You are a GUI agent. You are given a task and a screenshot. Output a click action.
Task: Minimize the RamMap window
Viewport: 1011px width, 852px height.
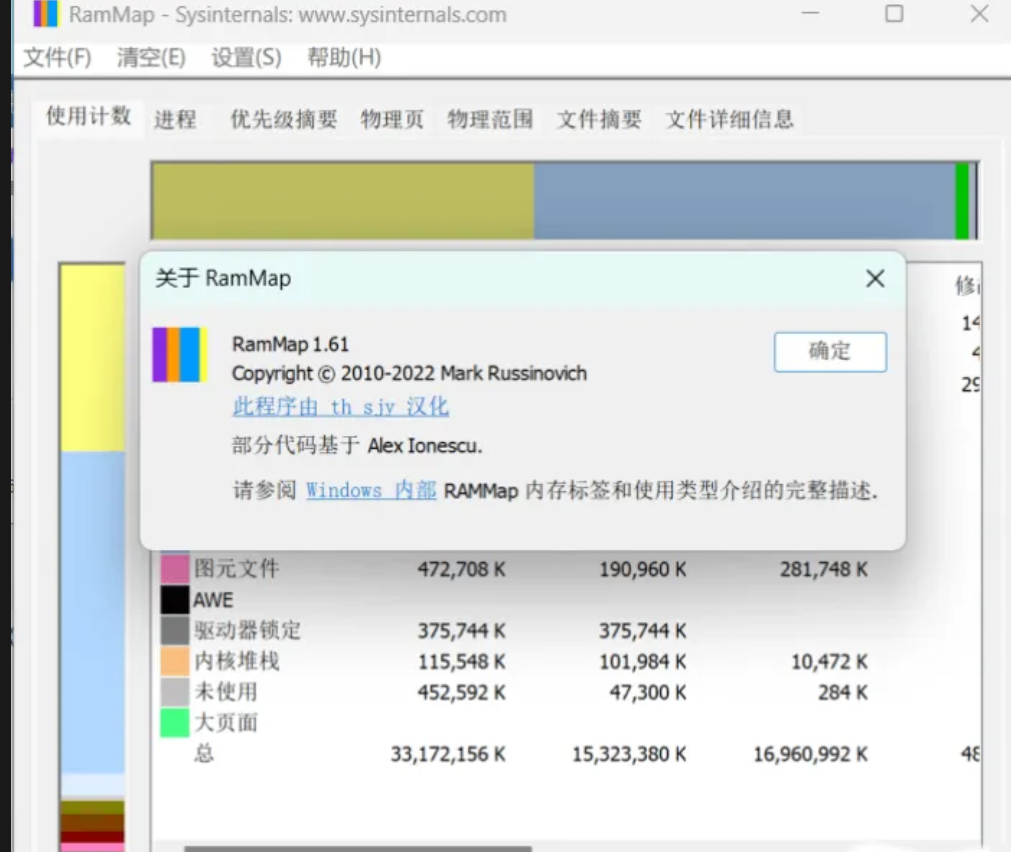coord(810,14)
